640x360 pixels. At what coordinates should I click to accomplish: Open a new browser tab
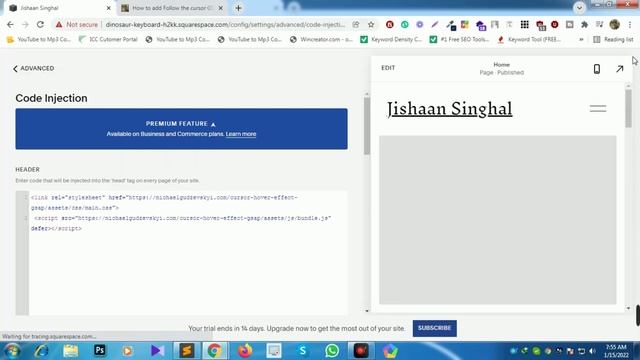tap(238, 8)
